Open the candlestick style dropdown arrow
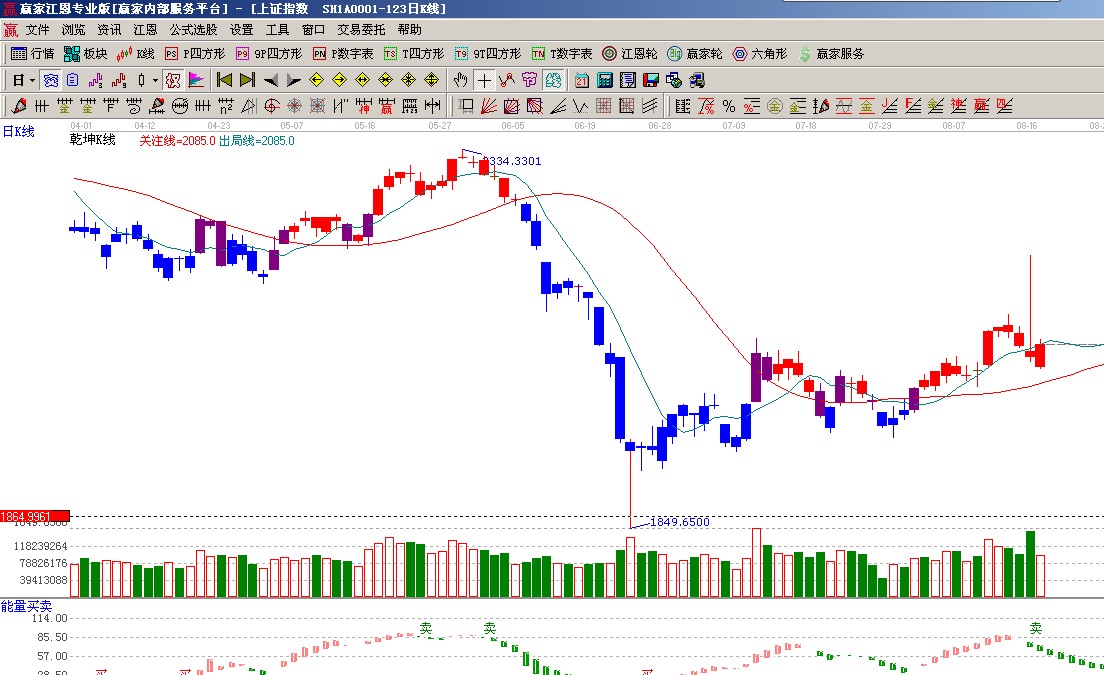The height and width of the screenshot is (675, 1104). click(154, 80)
